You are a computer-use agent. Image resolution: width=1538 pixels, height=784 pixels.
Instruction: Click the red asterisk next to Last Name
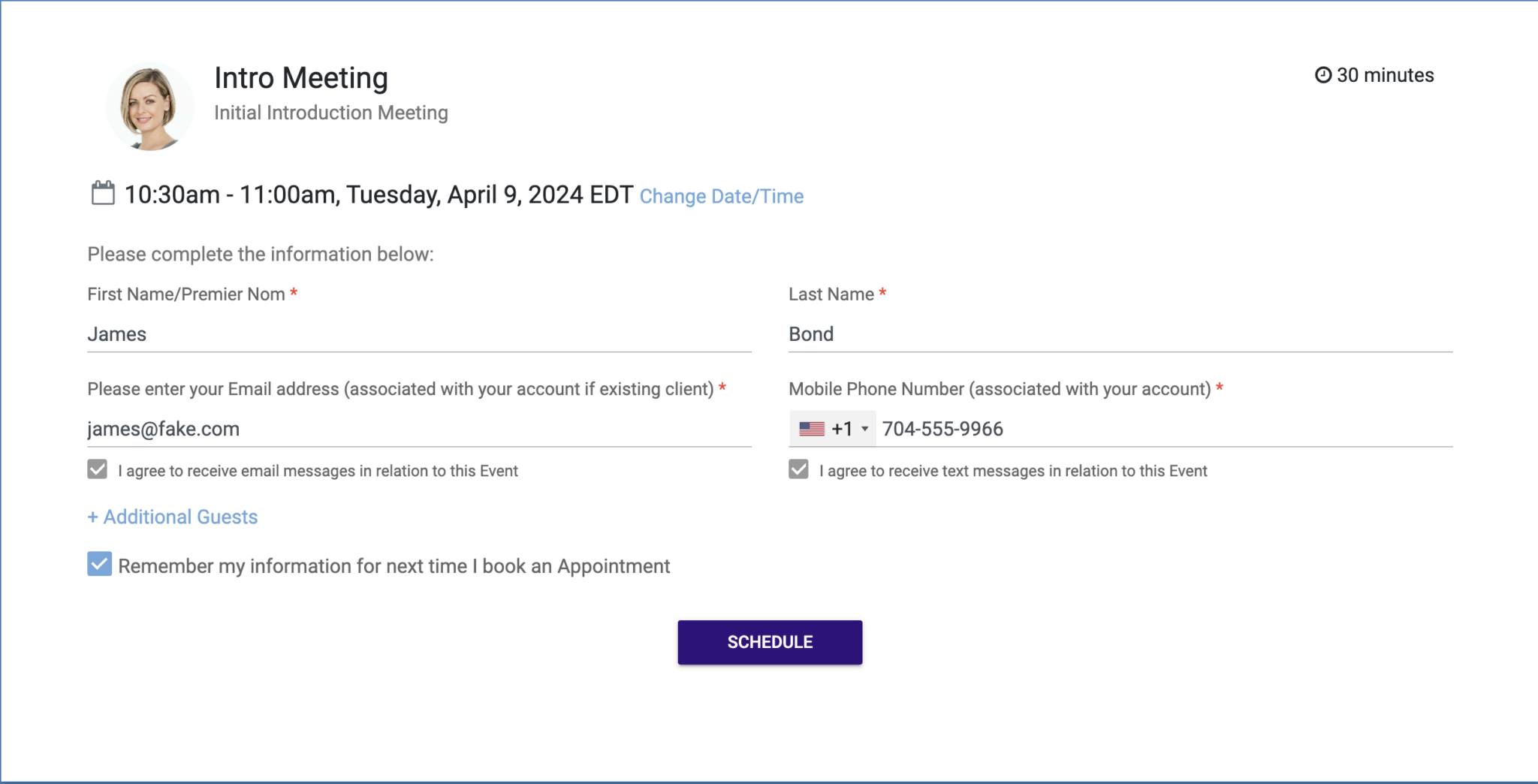882,294
